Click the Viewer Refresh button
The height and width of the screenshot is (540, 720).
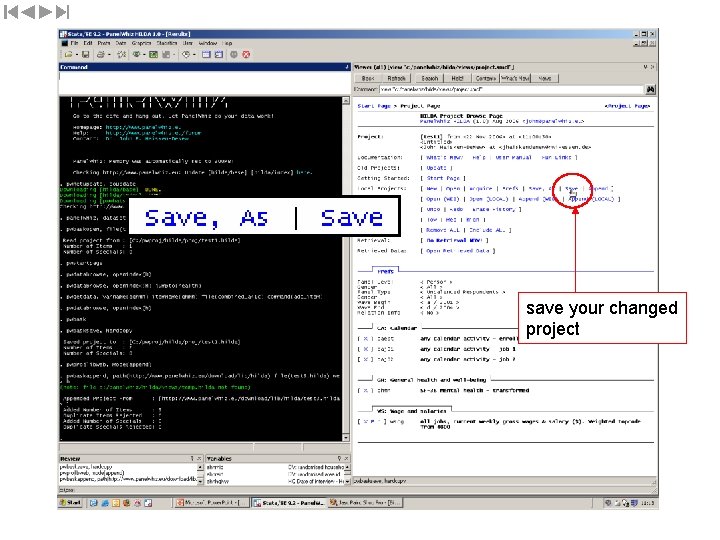coord(396,79)
